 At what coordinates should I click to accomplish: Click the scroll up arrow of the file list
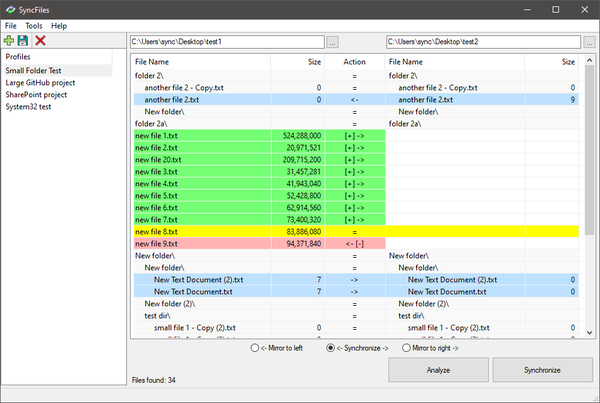click(x=589, y=60)
